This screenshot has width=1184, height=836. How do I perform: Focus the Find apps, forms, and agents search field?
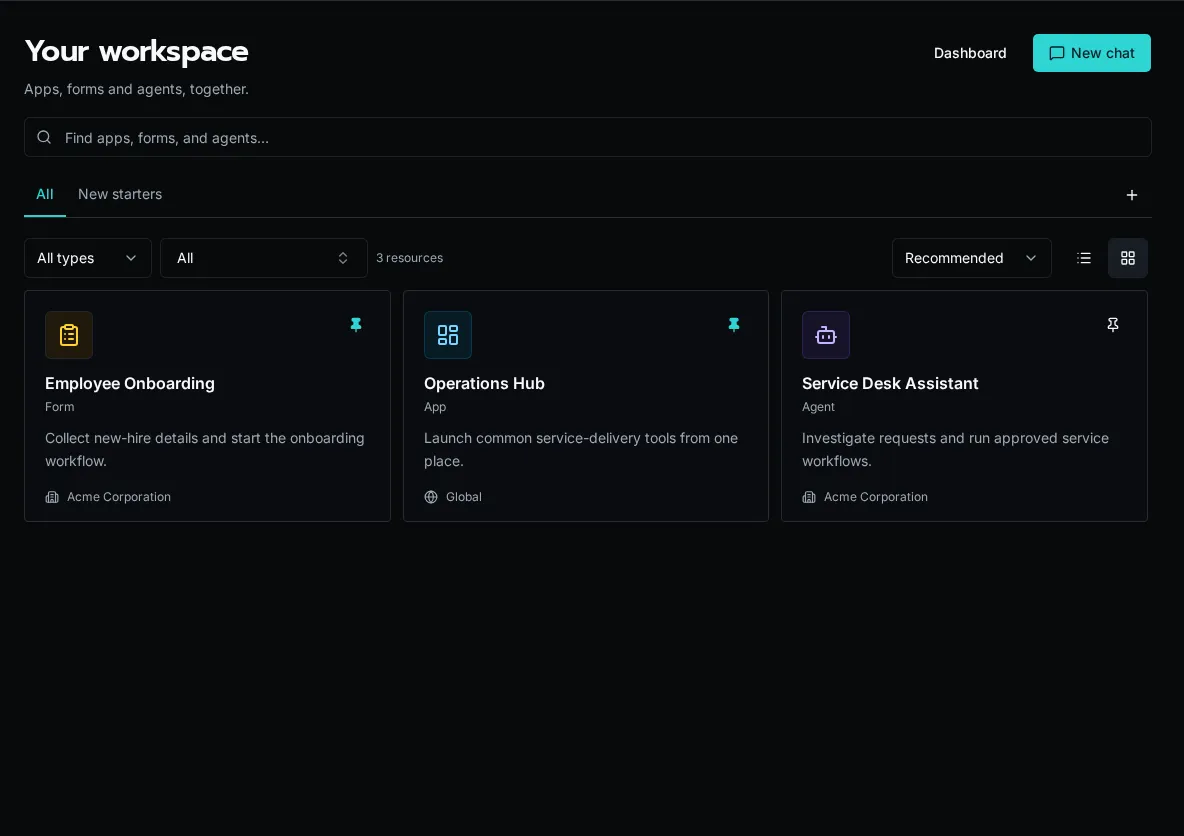pos(587,137)
